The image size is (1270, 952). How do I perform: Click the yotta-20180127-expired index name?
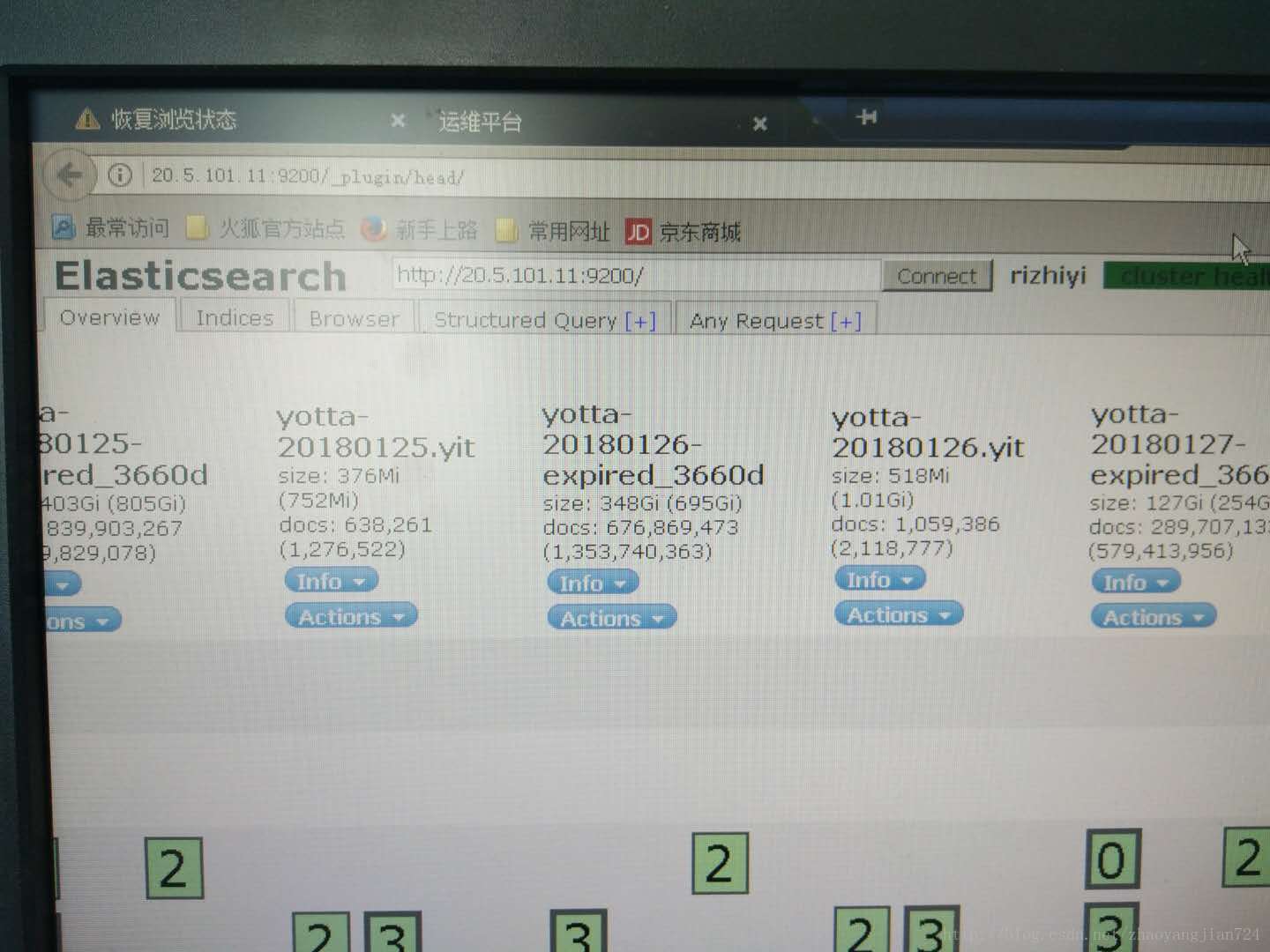click(x=1180, y=444)
